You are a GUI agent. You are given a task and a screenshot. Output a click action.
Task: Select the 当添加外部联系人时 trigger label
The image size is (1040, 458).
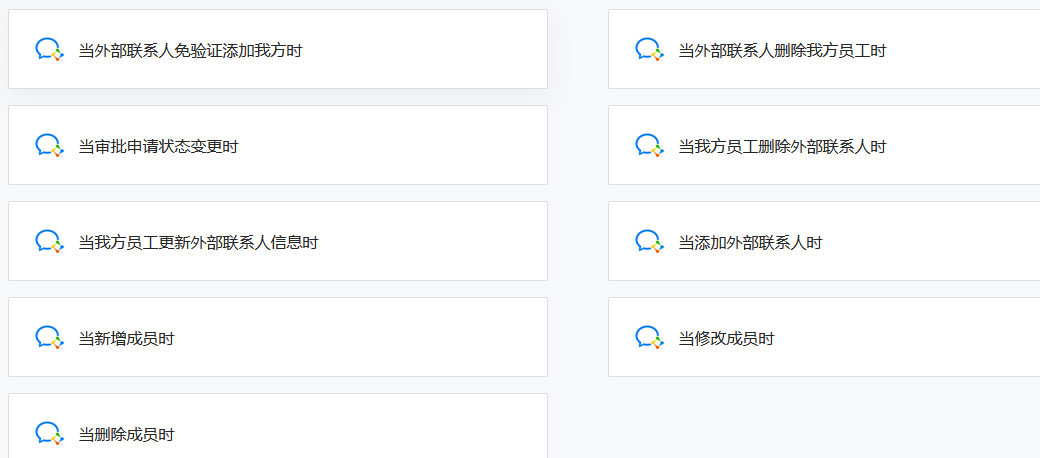click(x=750, y=243)
